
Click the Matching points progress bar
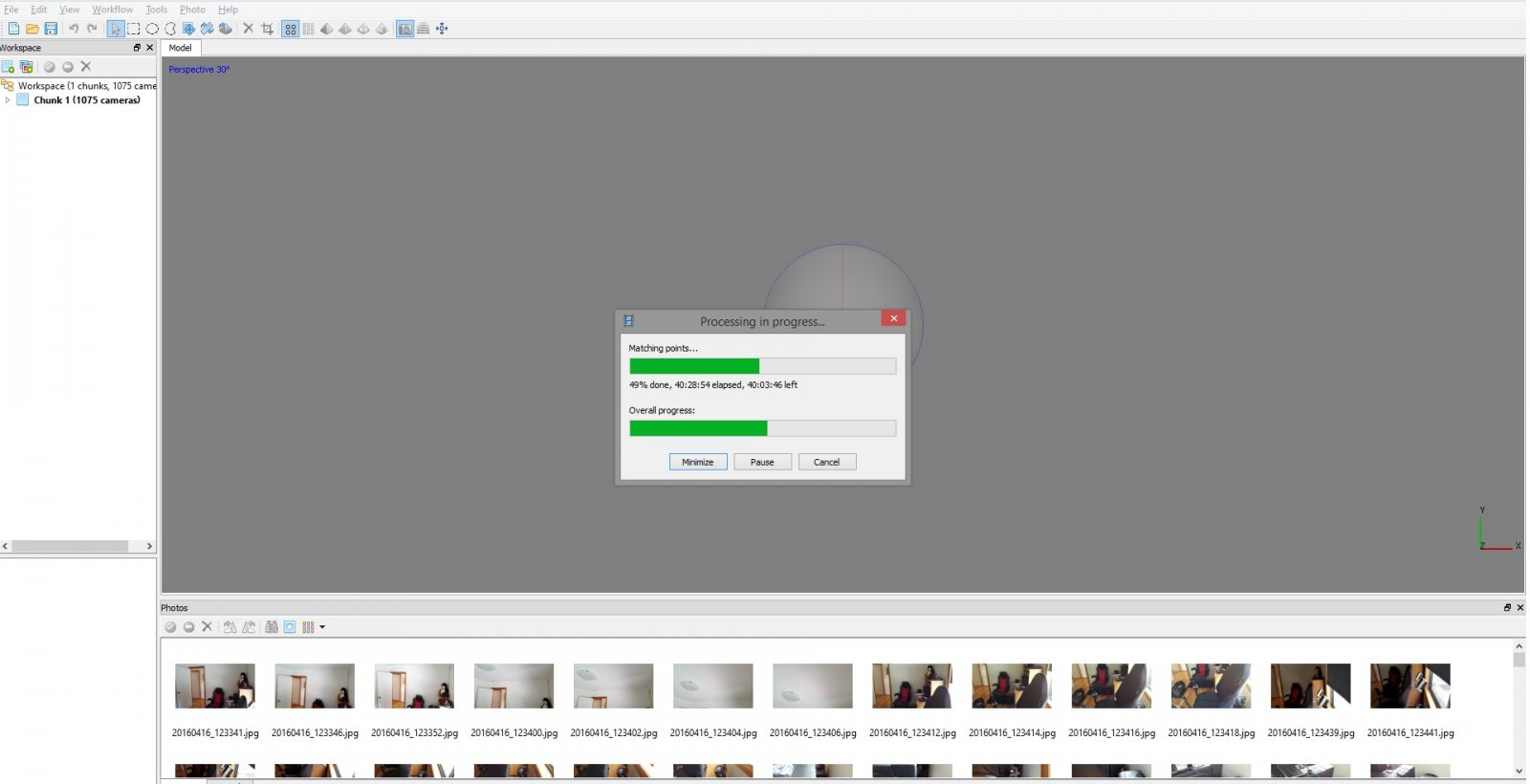pyautogui.click(x=763, y=366)
